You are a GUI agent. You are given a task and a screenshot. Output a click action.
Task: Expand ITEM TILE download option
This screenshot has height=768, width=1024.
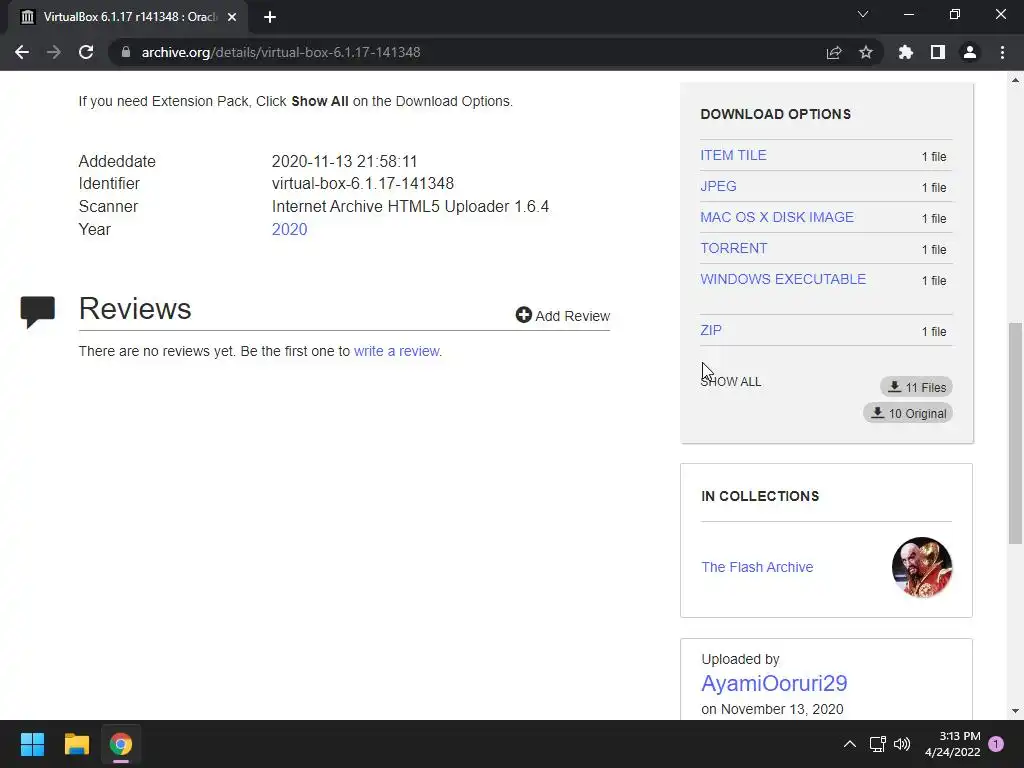[733, 155]
